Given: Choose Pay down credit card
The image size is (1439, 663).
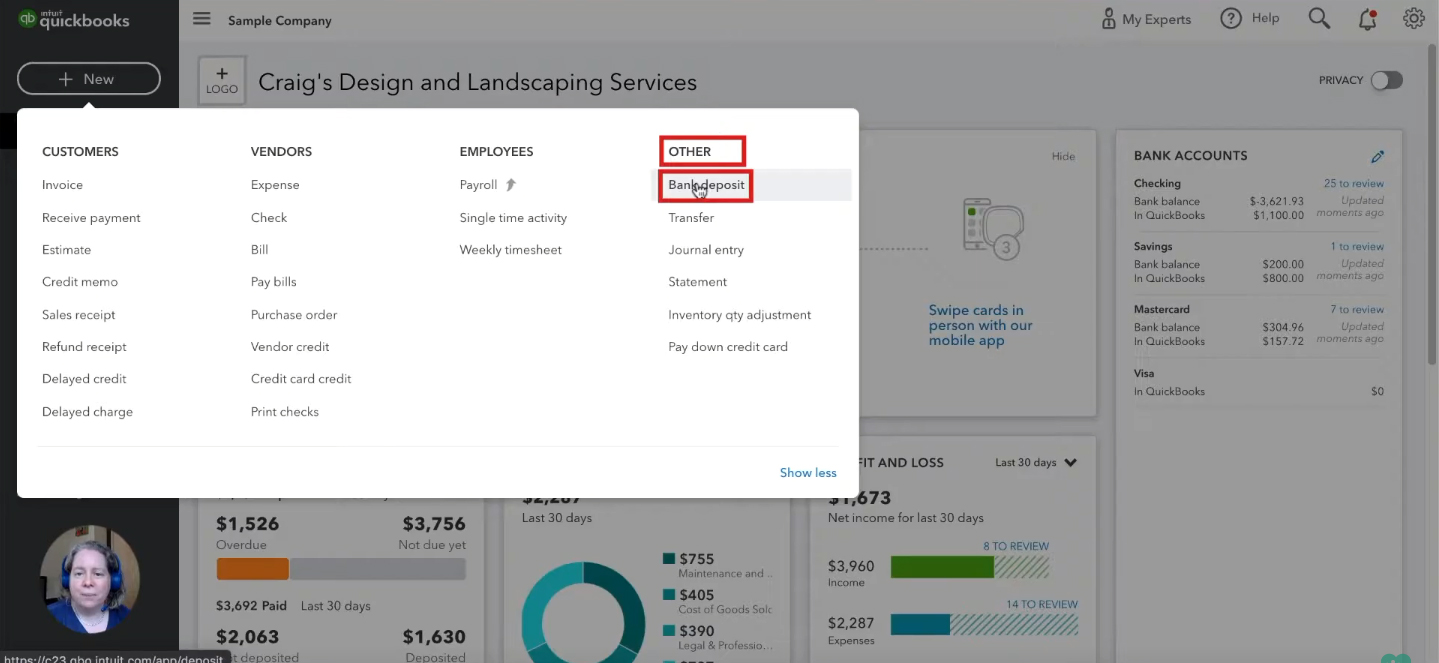Looking at the screenshot, I should 728,347.
